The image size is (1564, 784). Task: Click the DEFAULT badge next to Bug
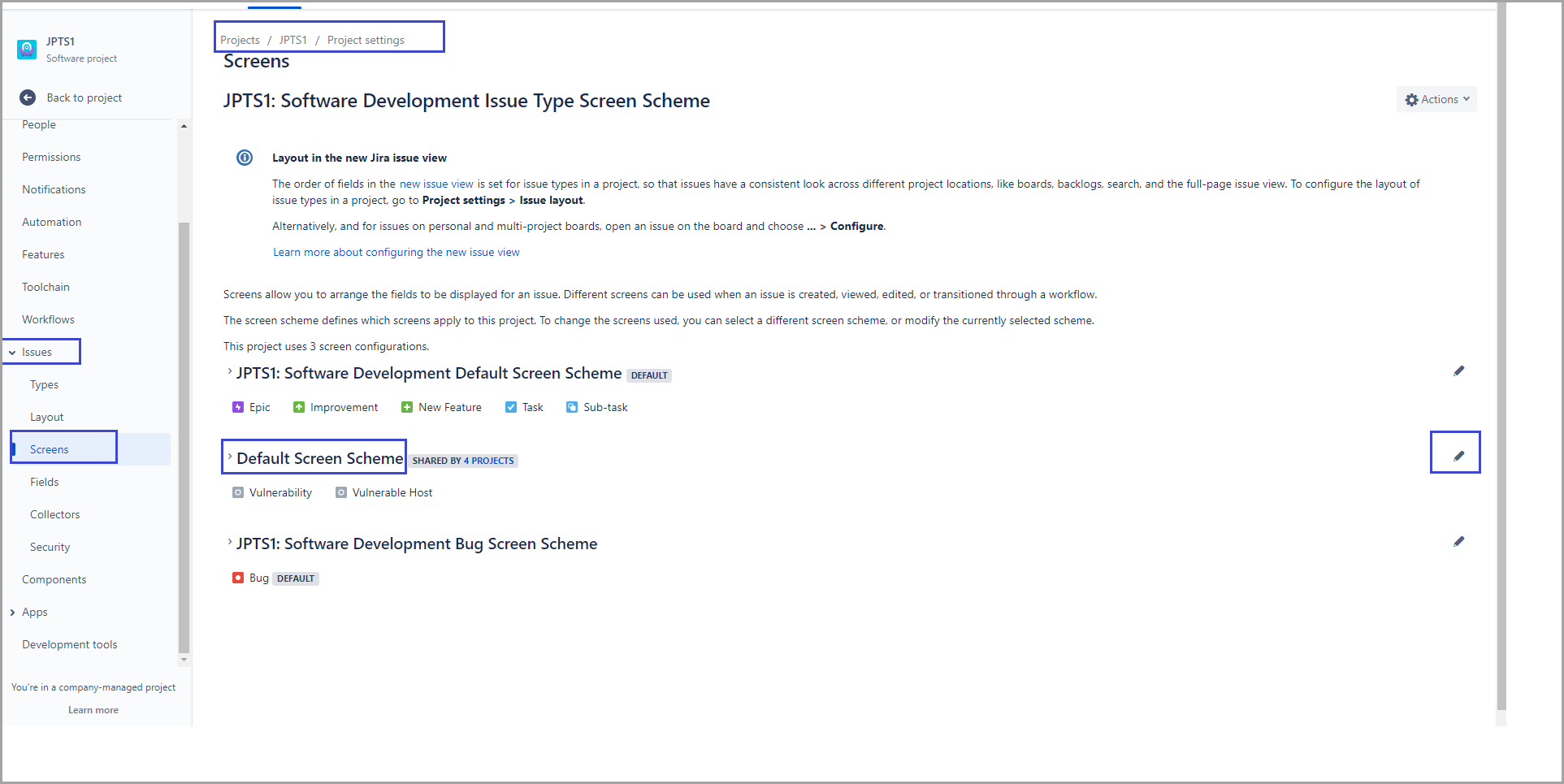pos(296,578)
